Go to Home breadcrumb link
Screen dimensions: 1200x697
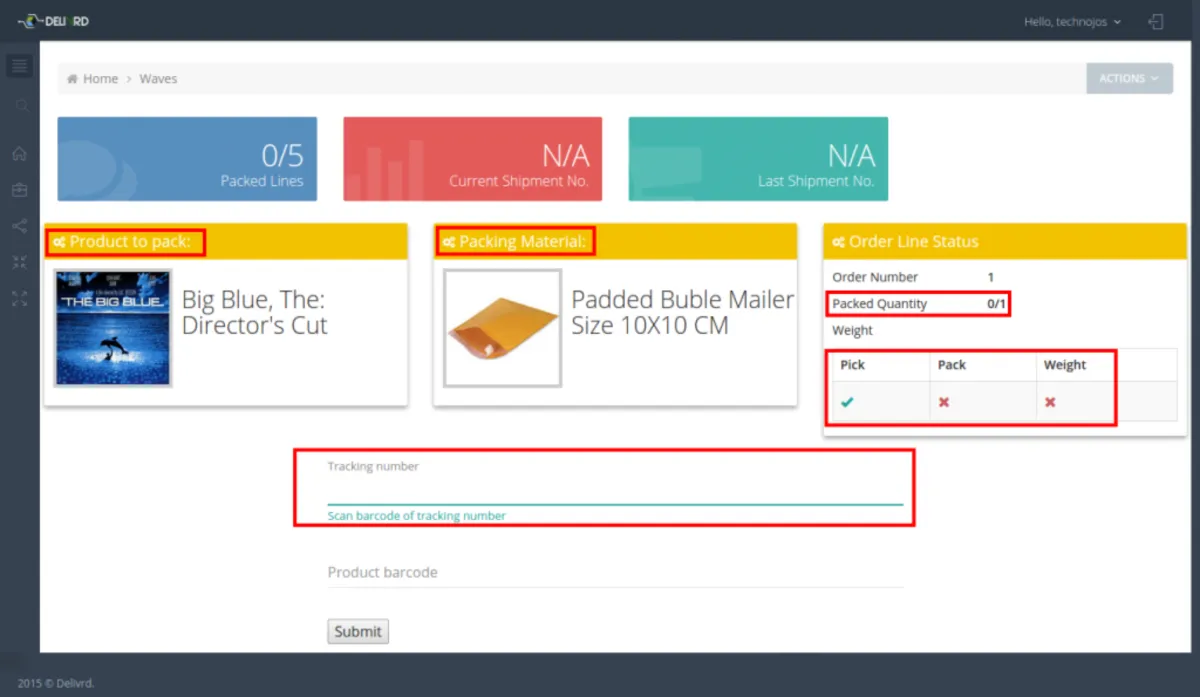click(x=100, y=79)
